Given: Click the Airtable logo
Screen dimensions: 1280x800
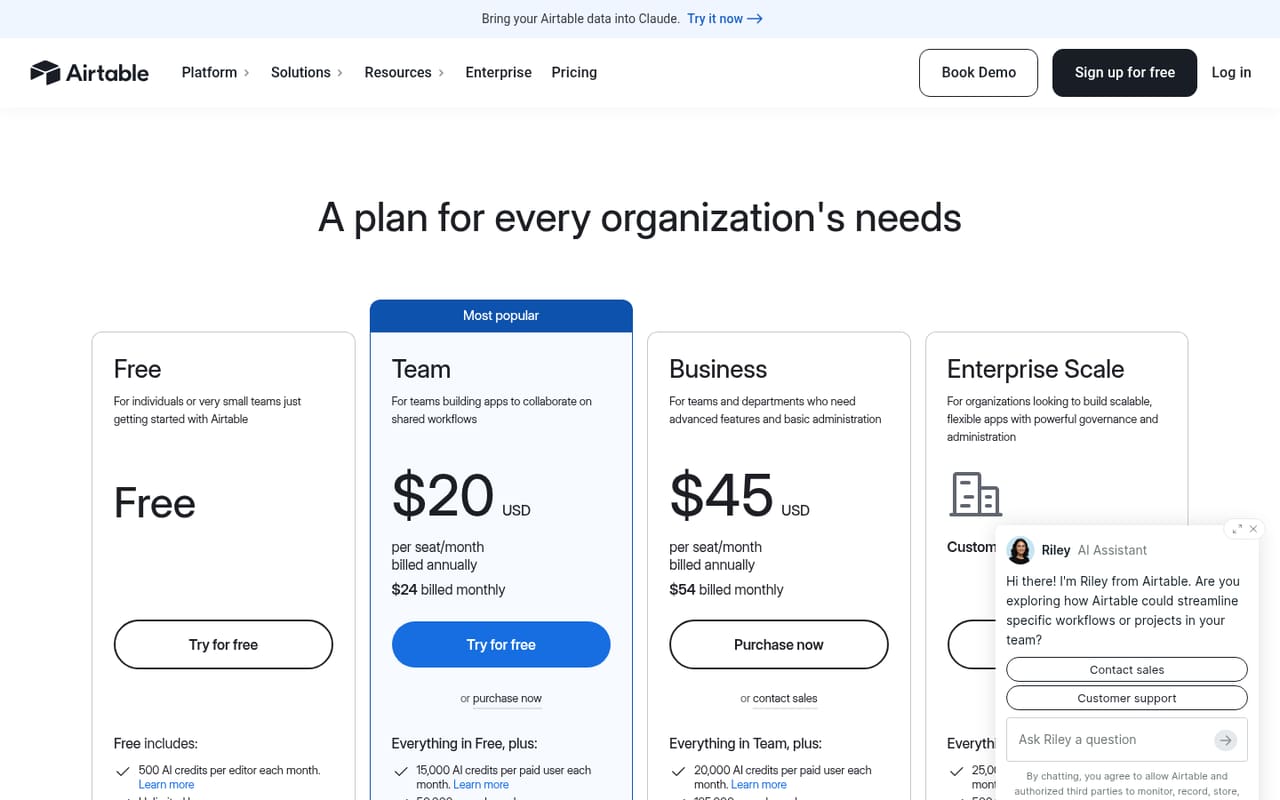Looking at the screenshot, I should pos(89,72).
